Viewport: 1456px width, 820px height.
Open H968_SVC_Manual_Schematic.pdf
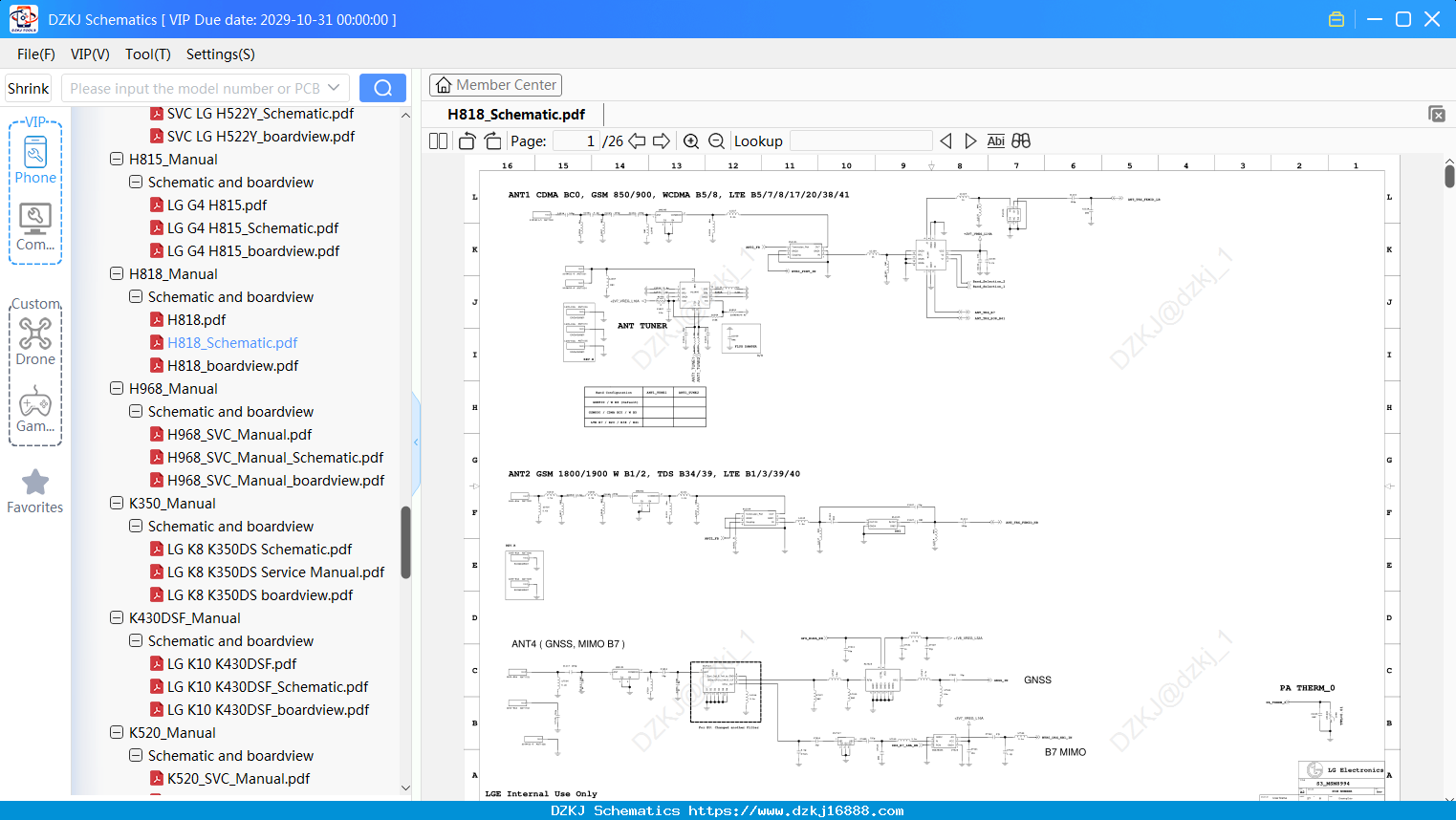[275, 457]
